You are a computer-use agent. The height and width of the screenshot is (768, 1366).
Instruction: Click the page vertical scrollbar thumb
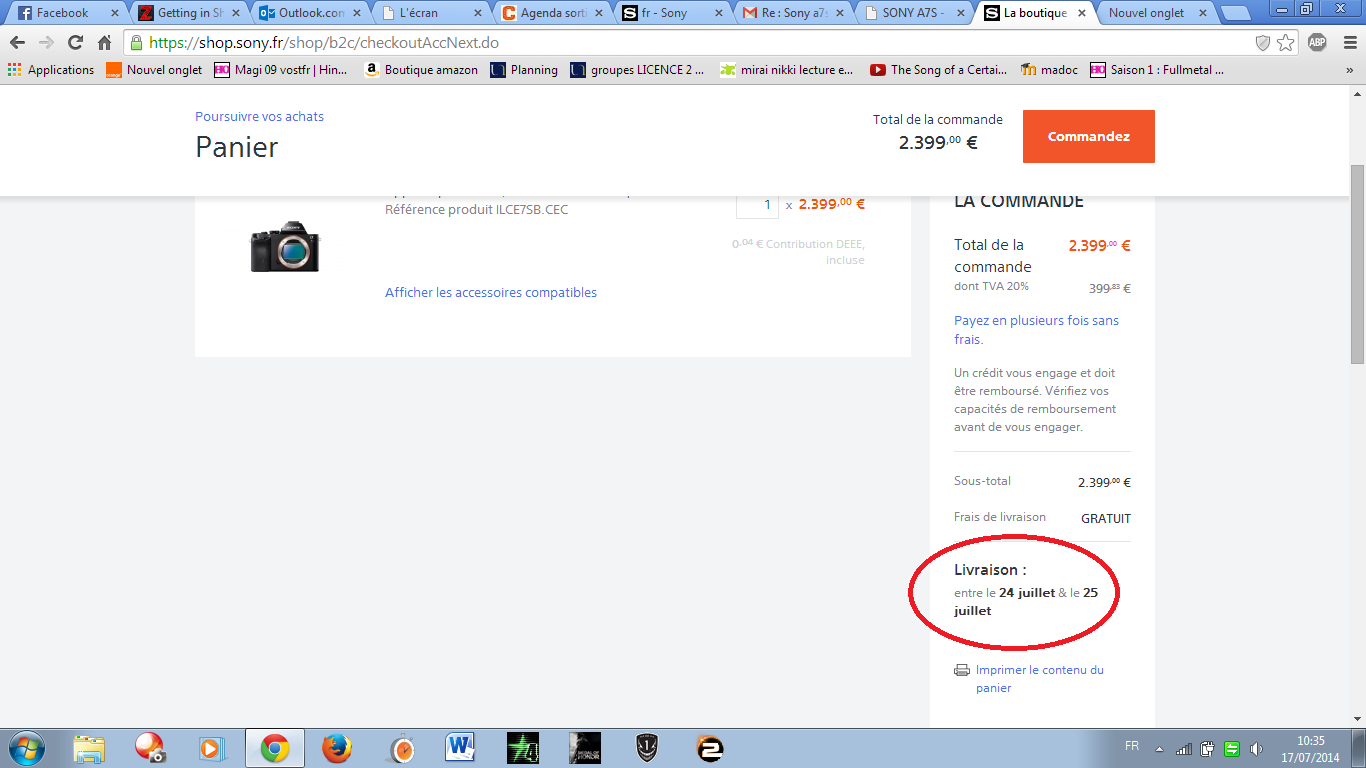(1357, 262)
